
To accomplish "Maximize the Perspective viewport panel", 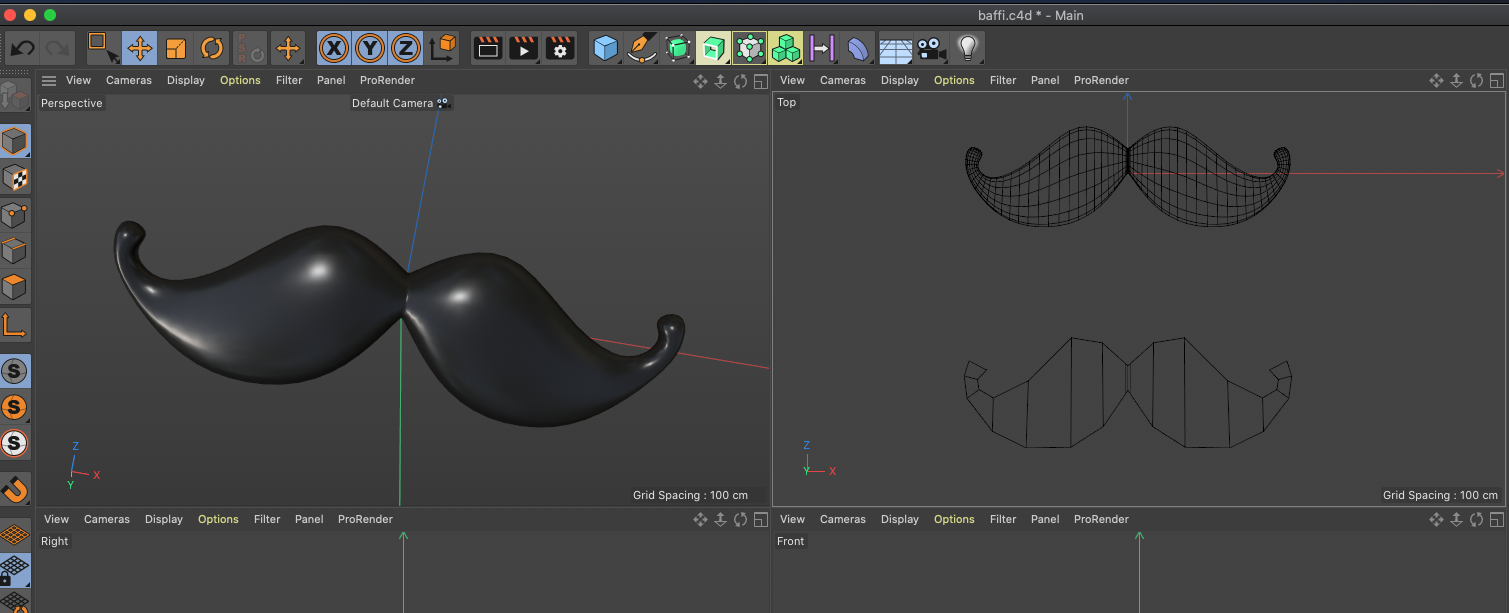I will coord(761,81).
